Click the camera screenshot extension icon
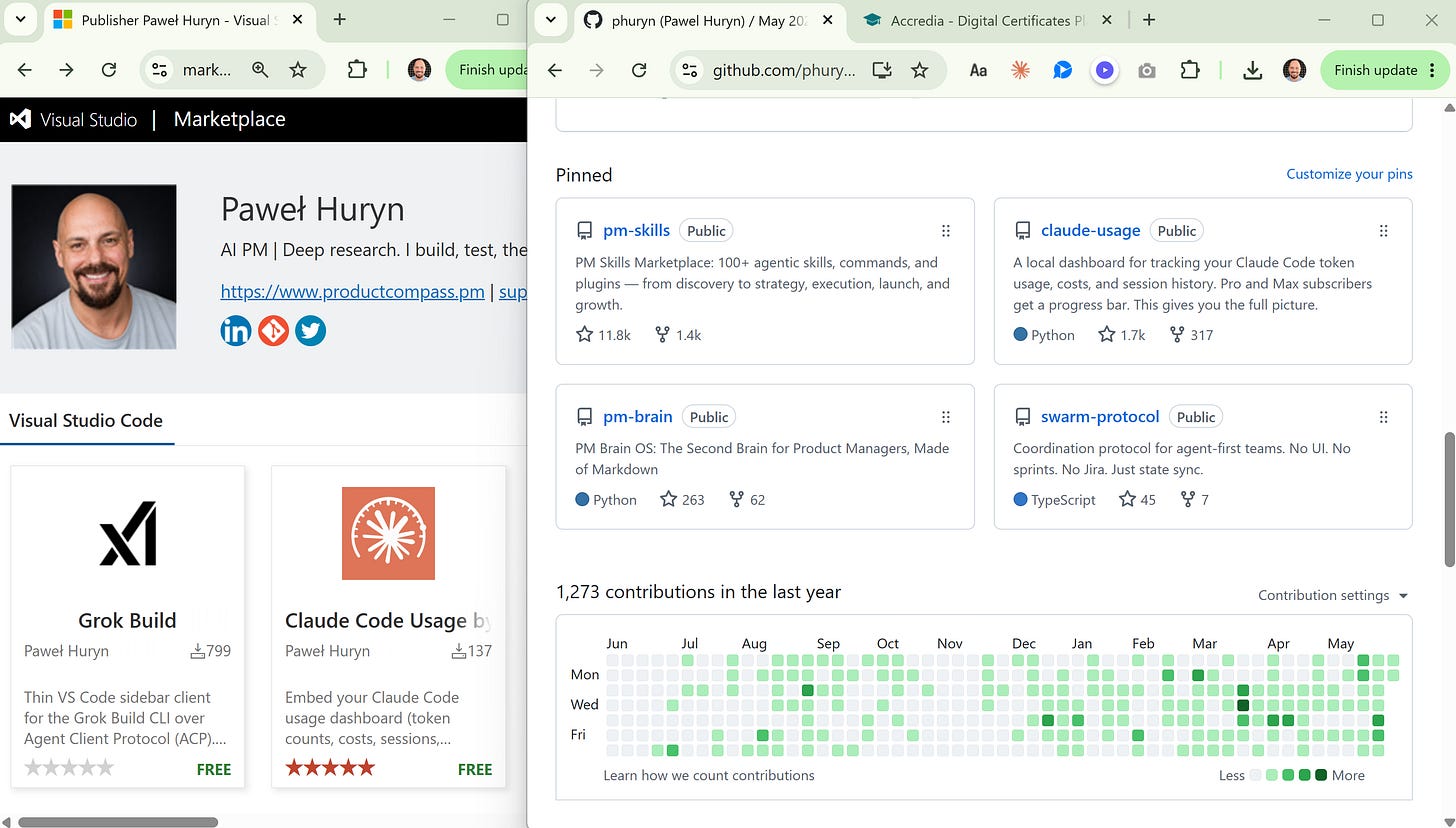Screen dimensions: 1456x828 pos(1147,70)
